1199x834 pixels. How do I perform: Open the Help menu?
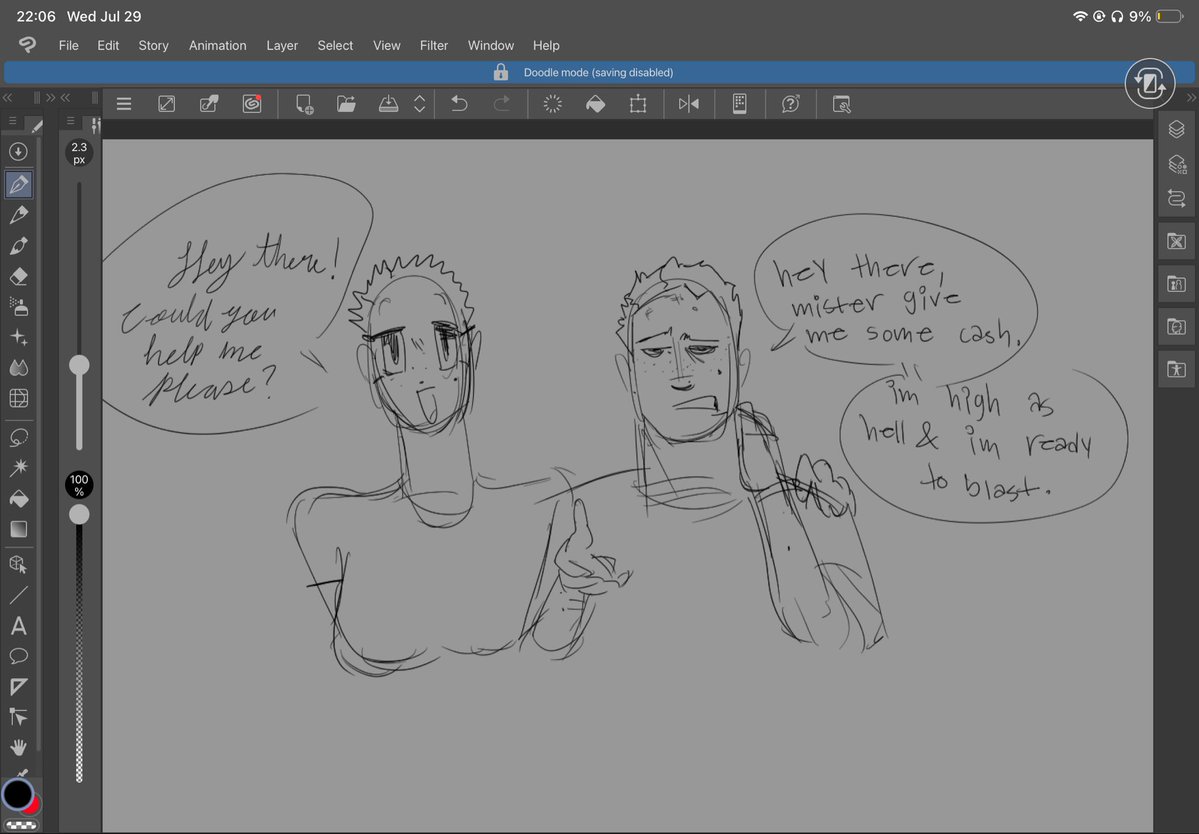[546, 45]
